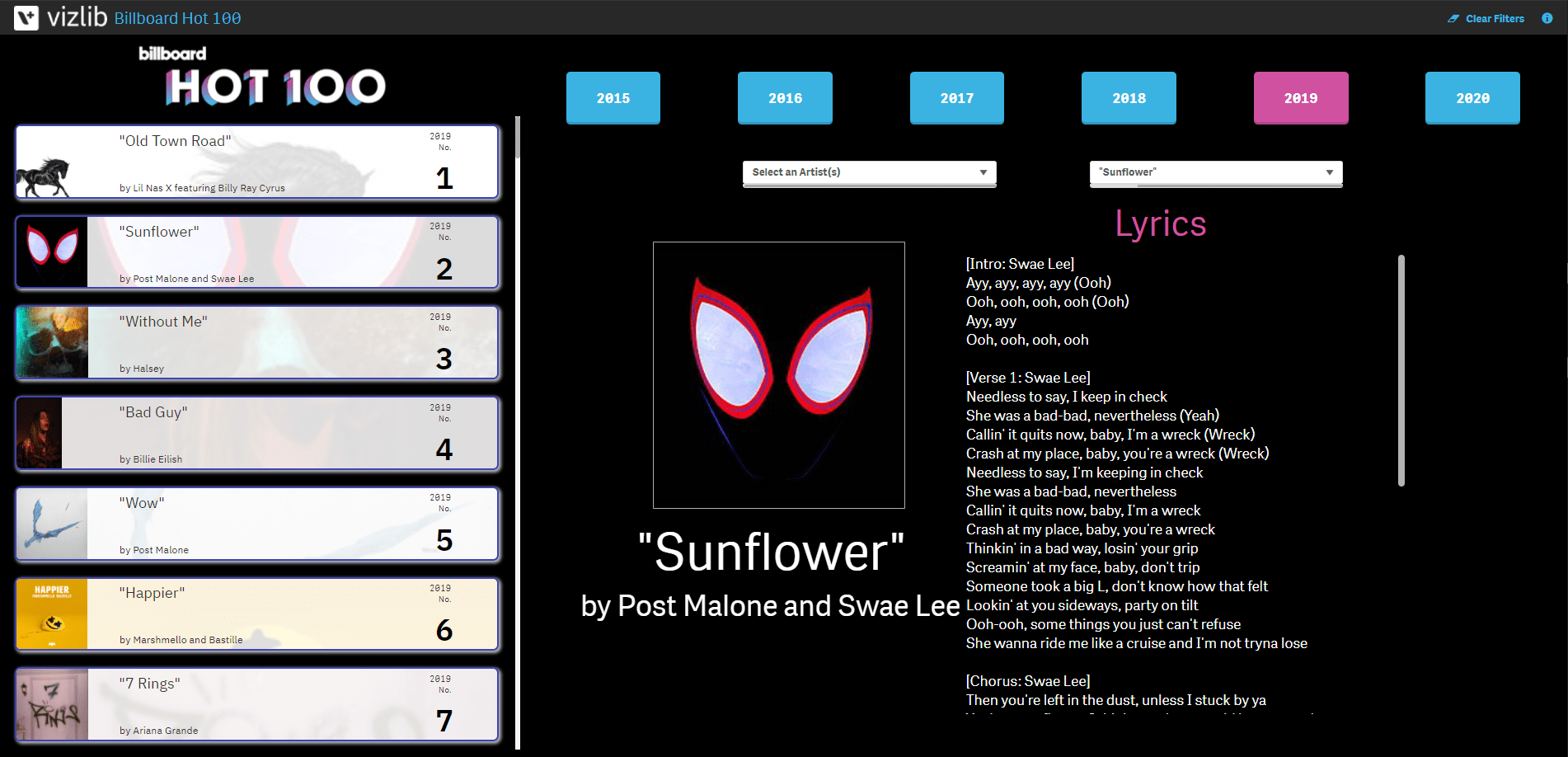This screenshot has width=1568, height=757.
Task: Click the Sunflower Spider-Man thumbnail in list
Action: pos(52,252)
